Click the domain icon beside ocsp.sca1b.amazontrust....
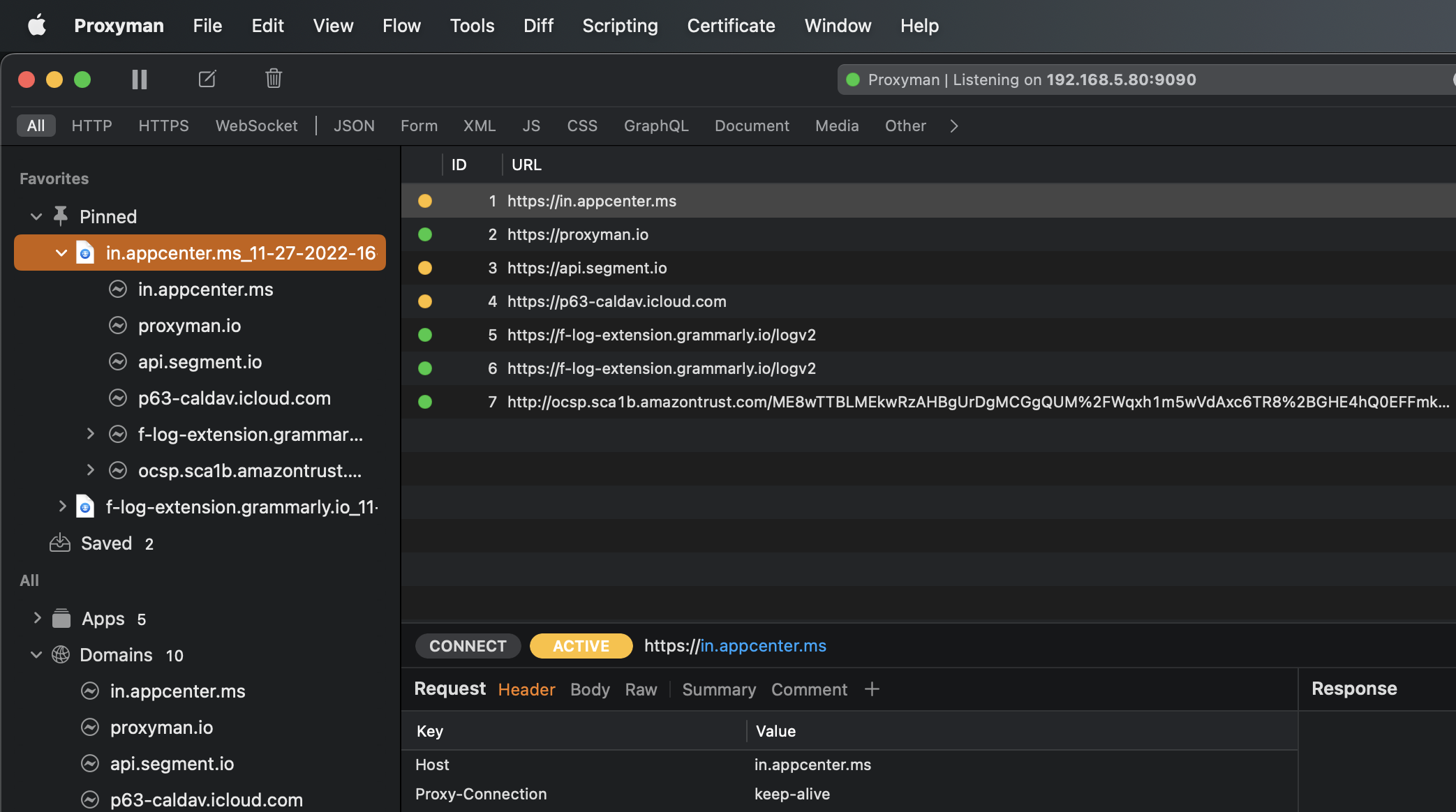 (x=118, y=470)
